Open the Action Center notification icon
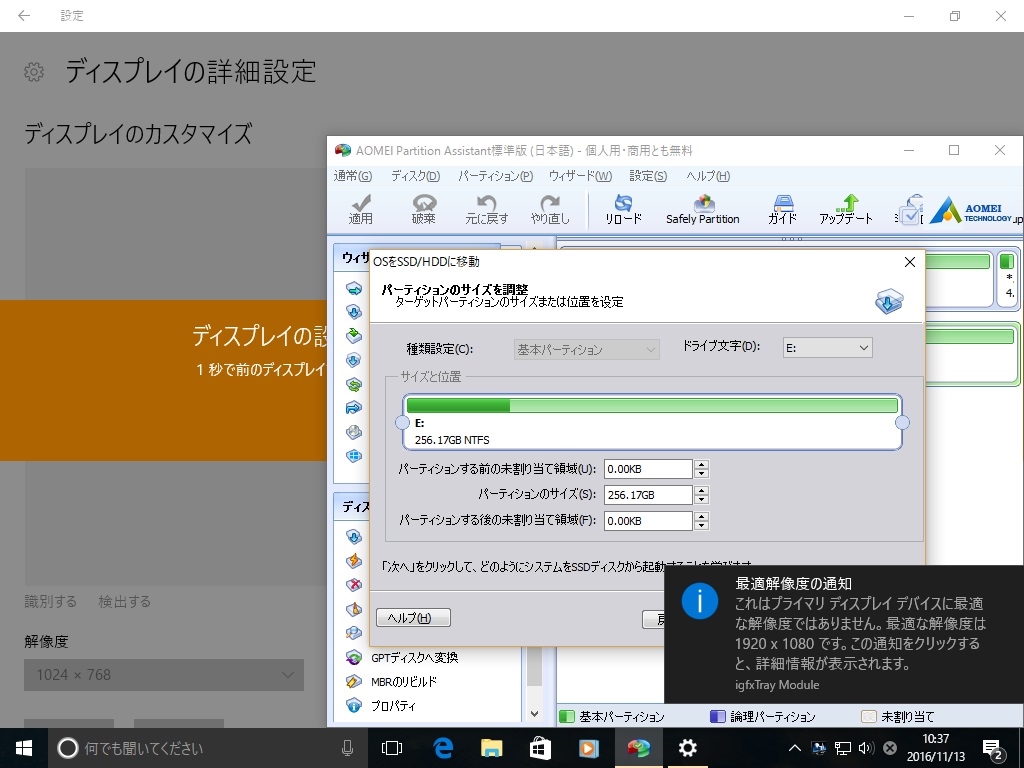The image size is (1024, 768). (994, 748)
